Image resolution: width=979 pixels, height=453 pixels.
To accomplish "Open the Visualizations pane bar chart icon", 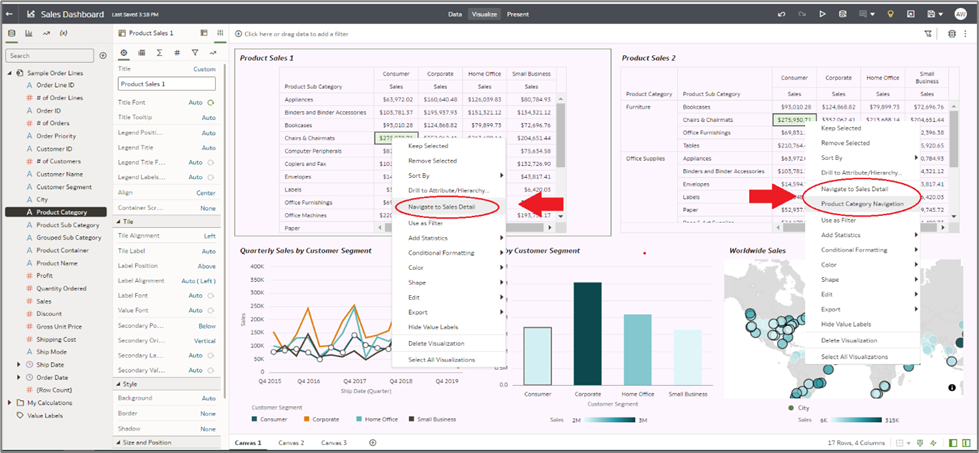I will coord(29,33).
